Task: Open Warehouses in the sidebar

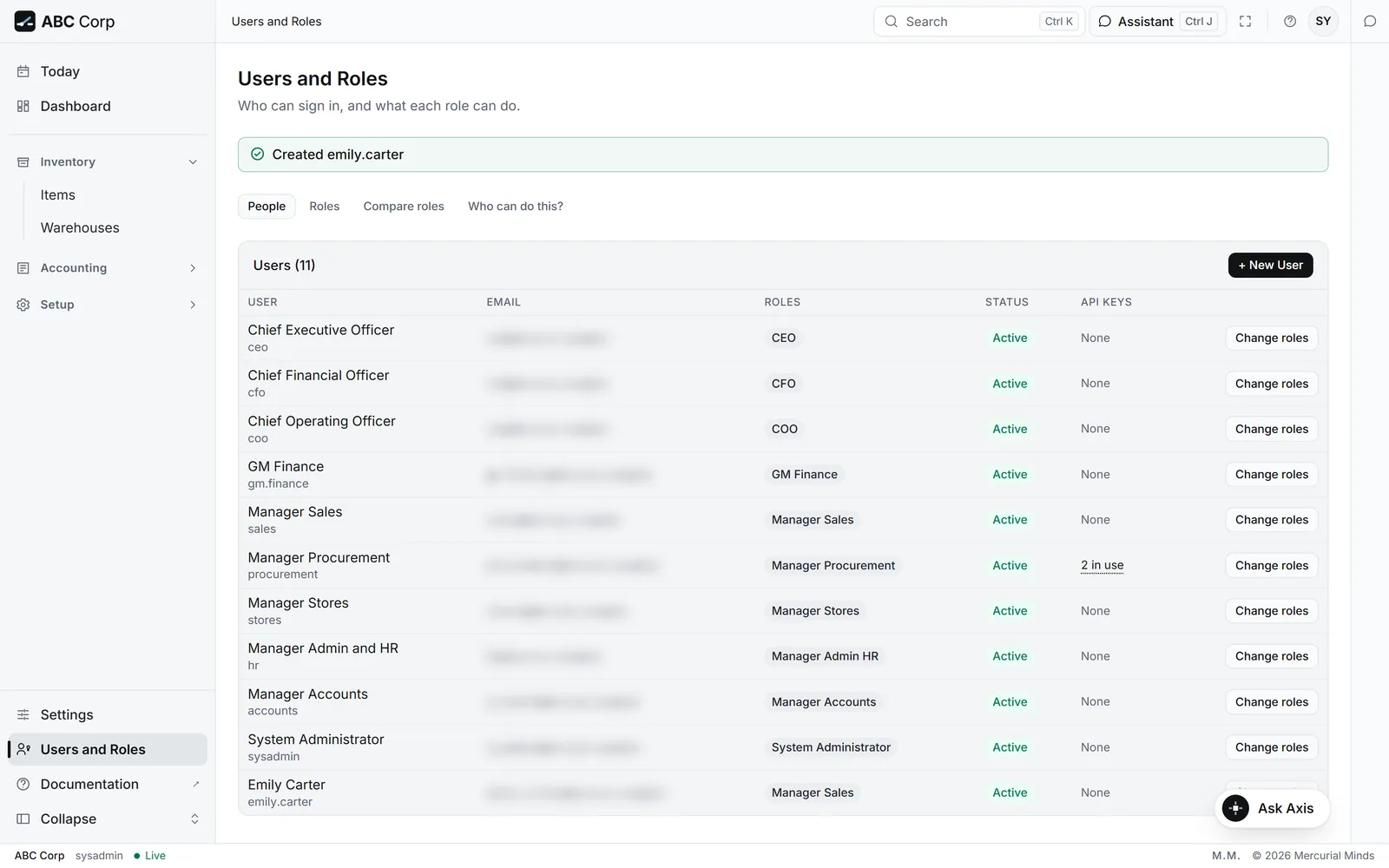Action: (x=80, y=228)
